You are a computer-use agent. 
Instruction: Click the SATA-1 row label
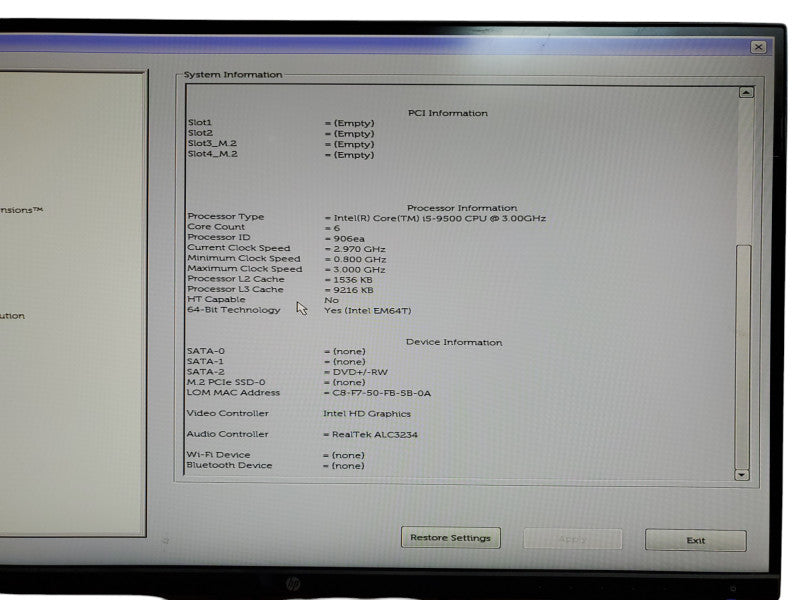pos(205,361)
